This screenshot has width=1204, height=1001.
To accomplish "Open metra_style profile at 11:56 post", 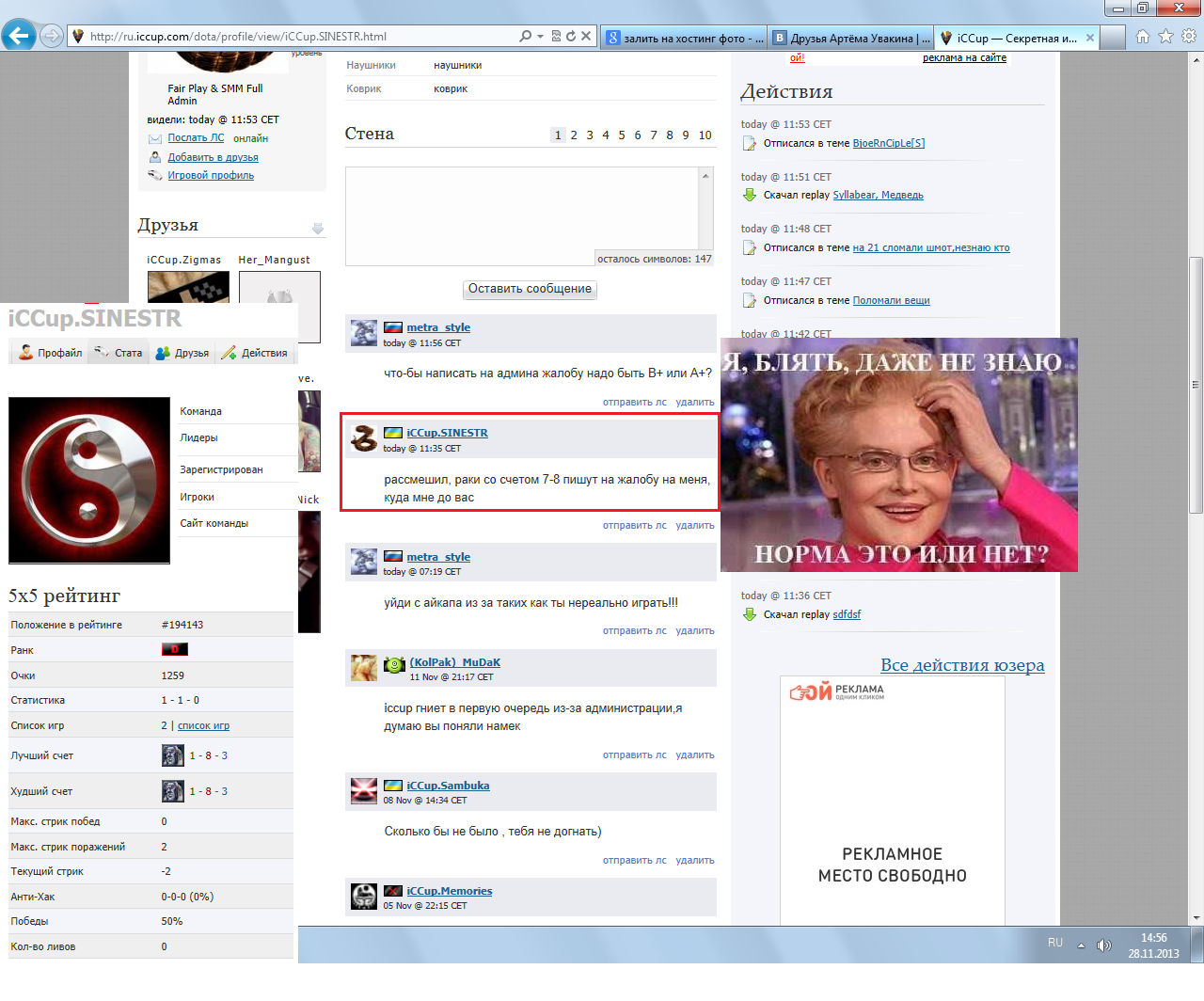I will click(438, 327).
